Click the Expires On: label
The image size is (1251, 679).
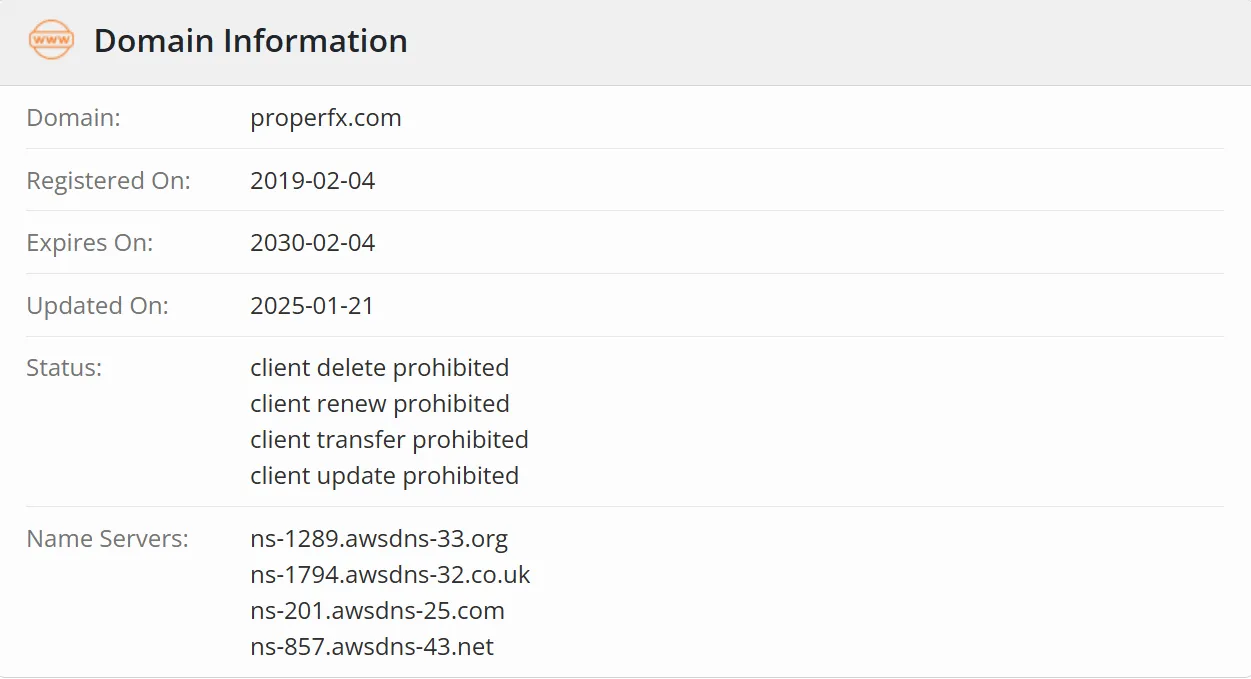[90, 243]
